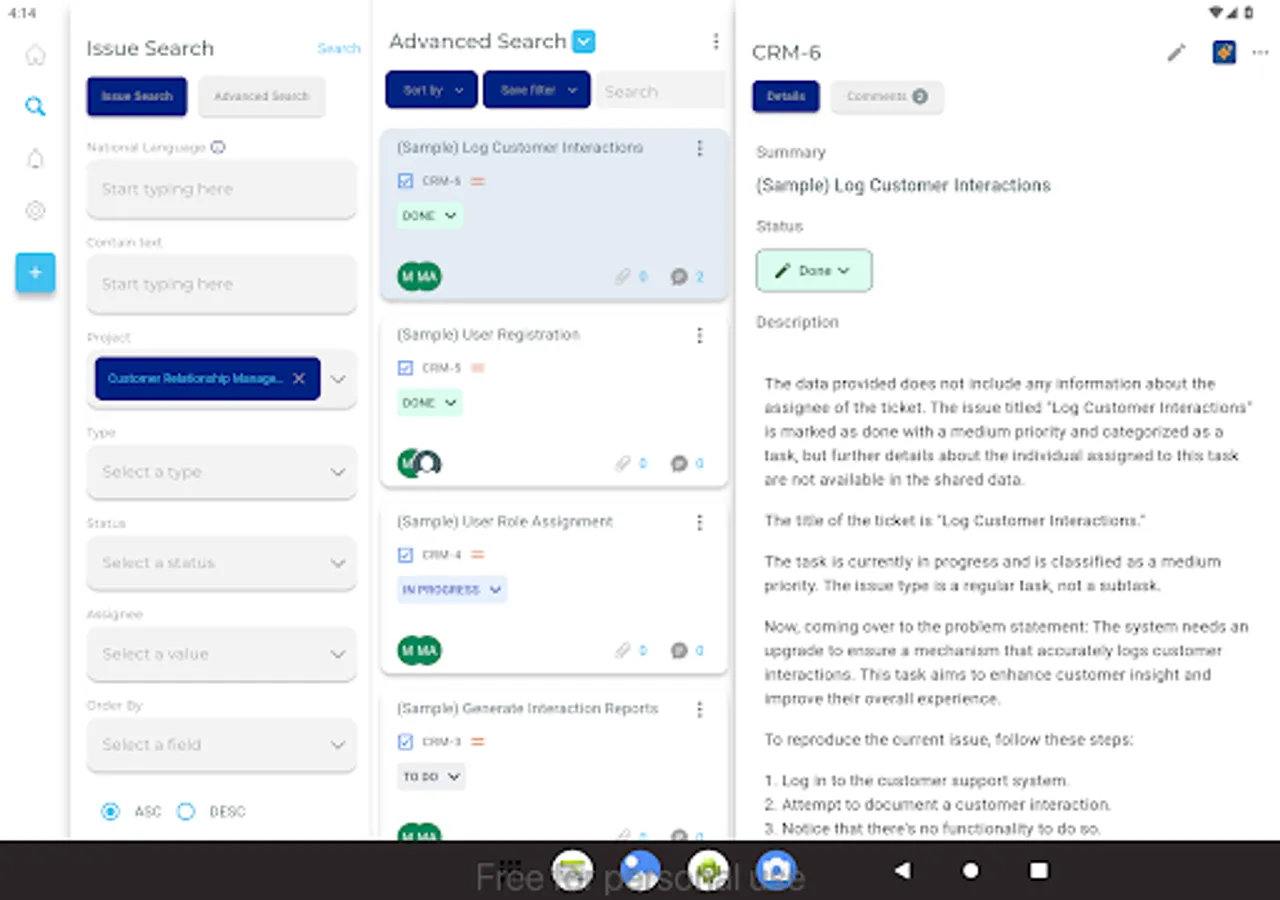Click the Search link in Issue Search header
Screen dimensions: 1280x900
[339, 47]
